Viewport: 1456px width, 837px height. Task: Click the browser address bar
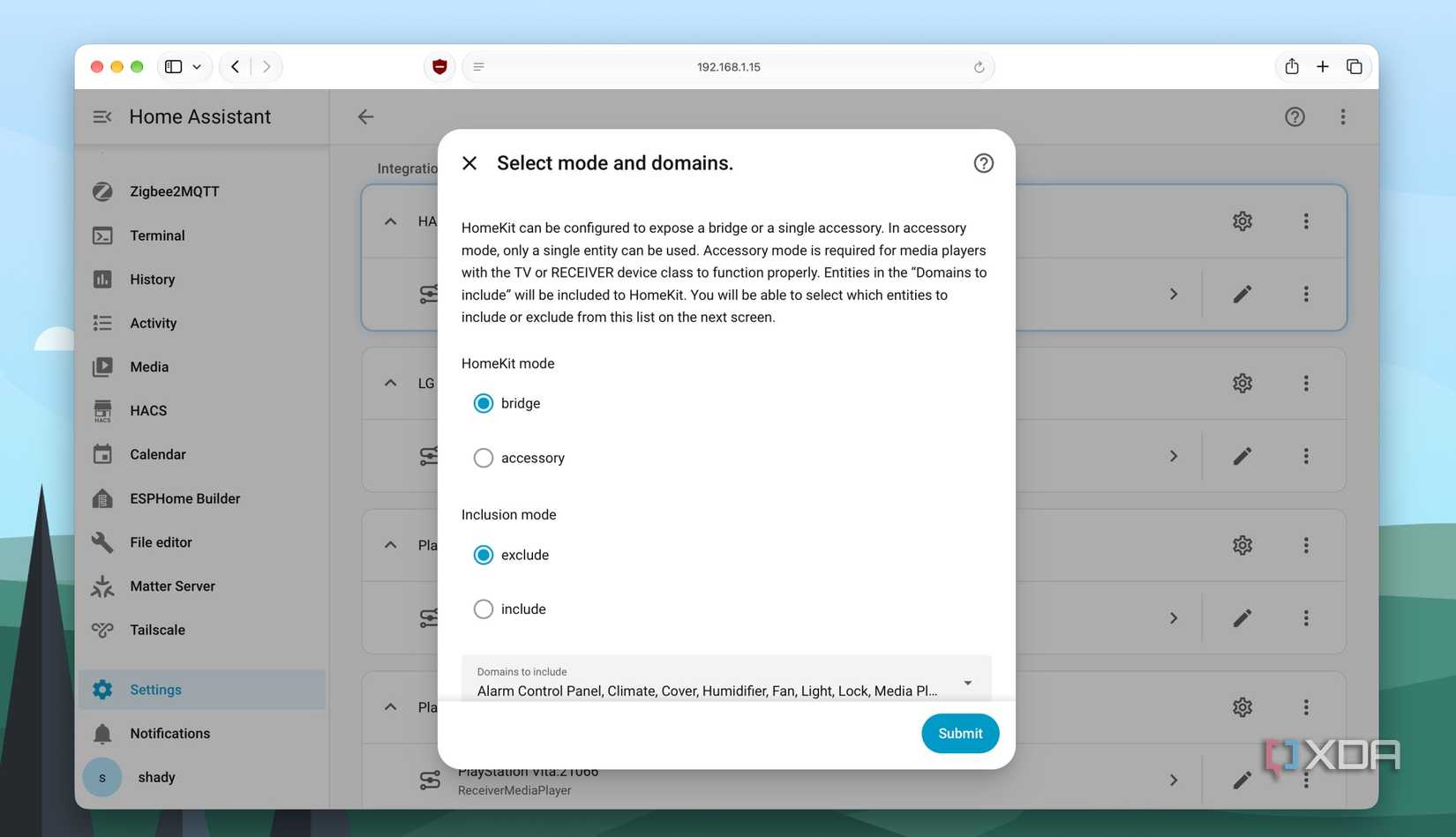pyautogui.click(x=728, y=67)
